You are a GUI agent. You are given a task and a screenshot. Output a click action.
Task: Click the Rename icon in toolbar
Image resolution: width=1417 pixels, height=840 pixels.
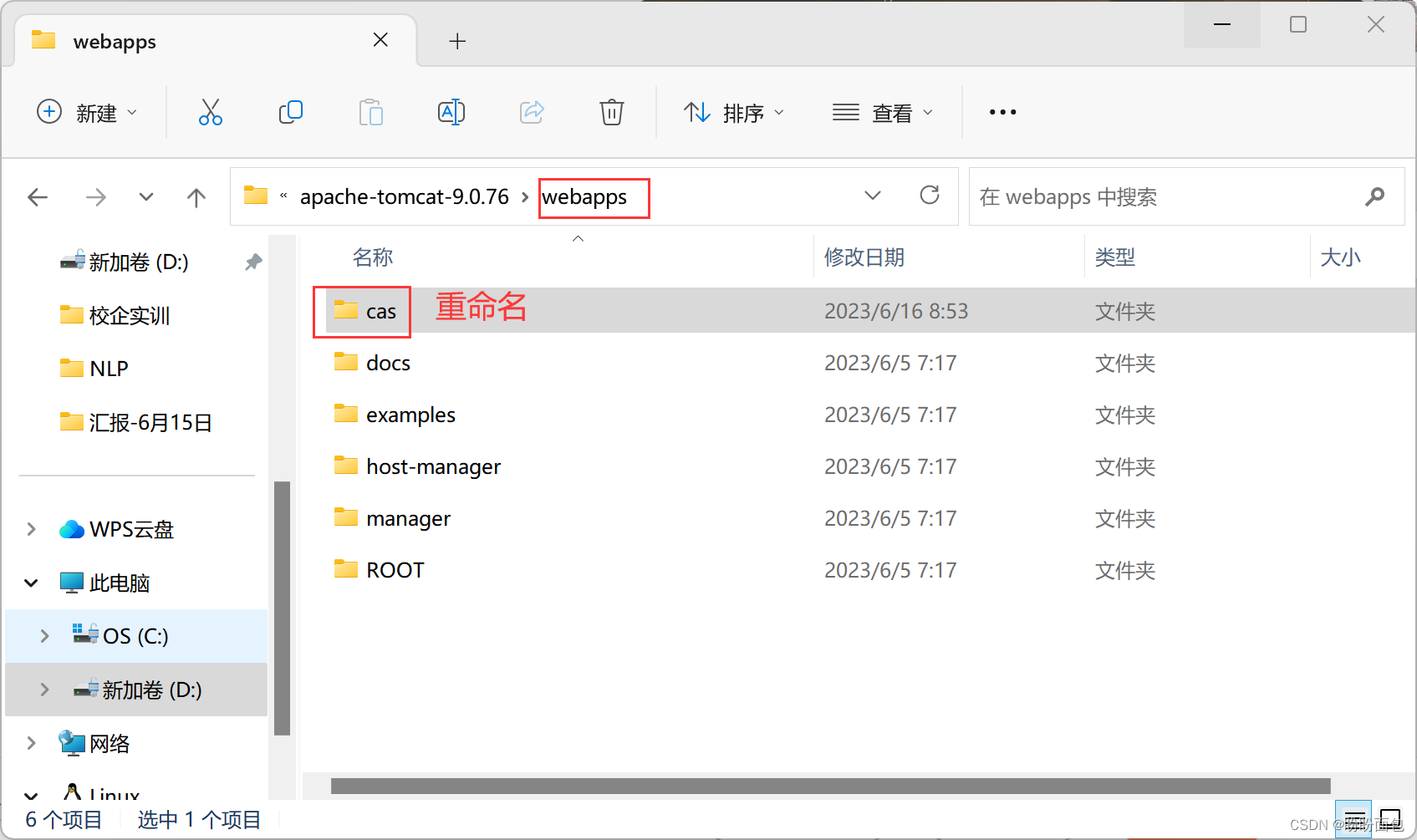pos(451,112)
